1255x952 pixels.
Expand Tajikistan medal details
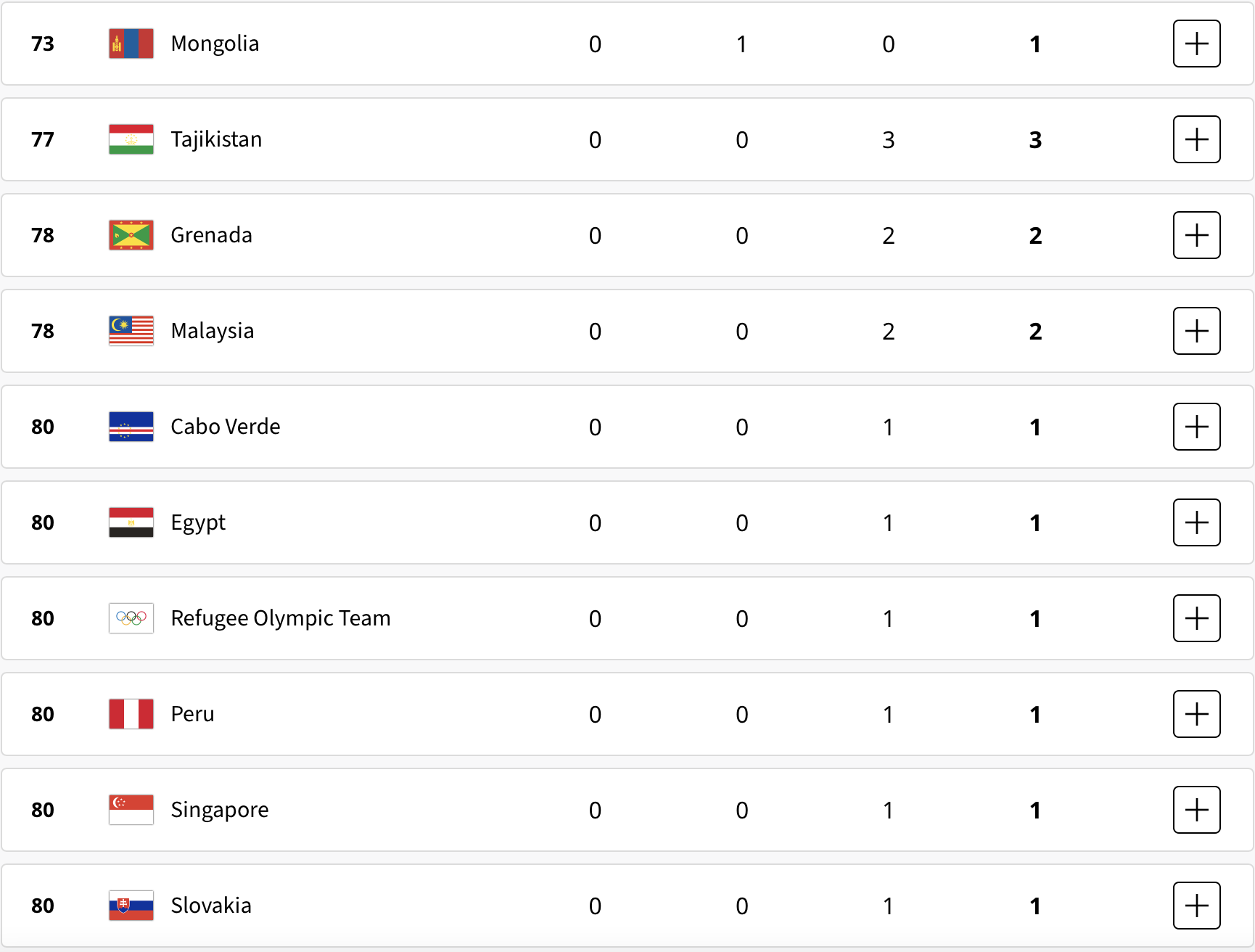tap(1196, 139)
